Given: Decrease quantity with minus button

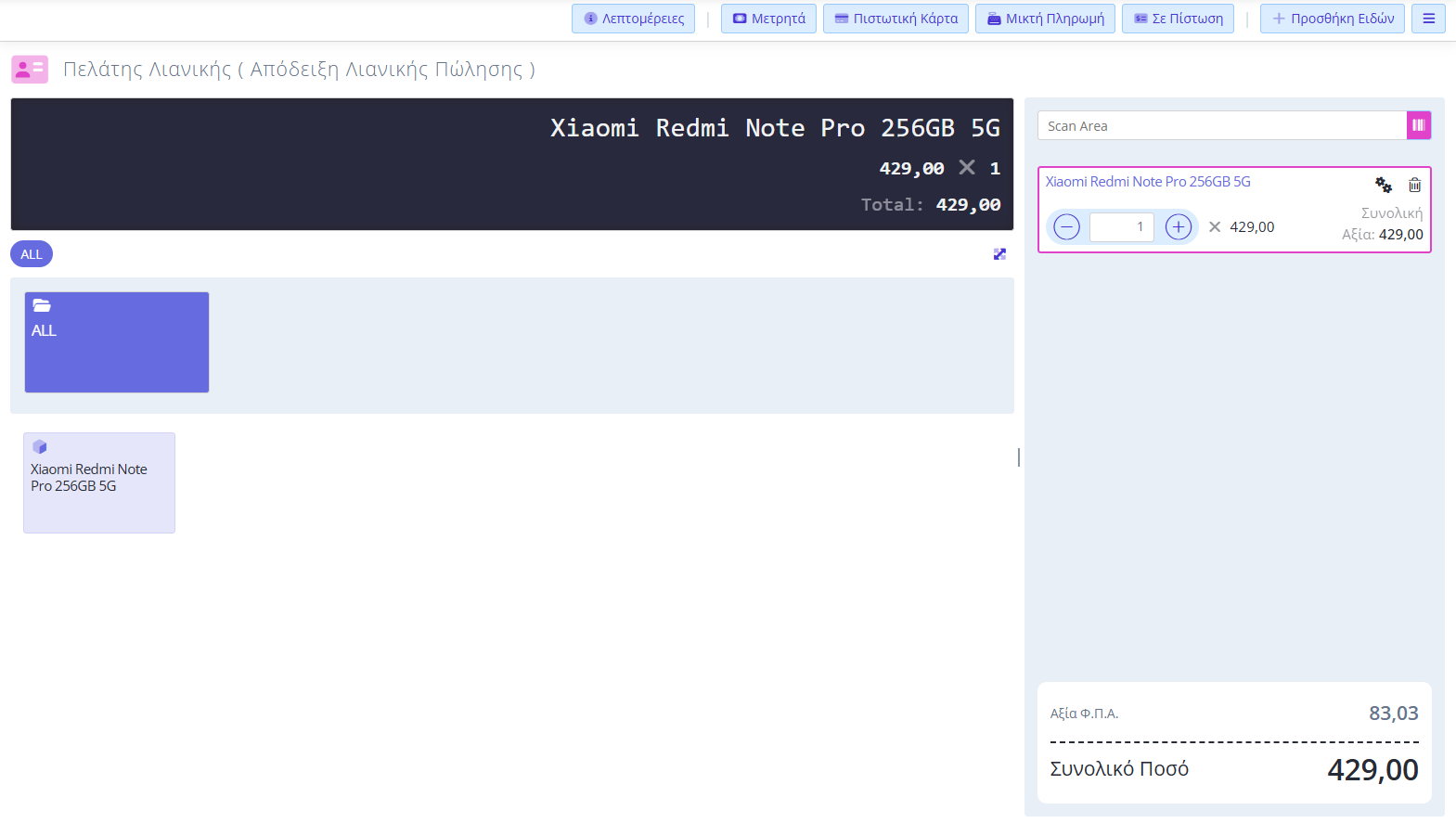Looking at the screenshot, I should click(x=1067, y=227).
